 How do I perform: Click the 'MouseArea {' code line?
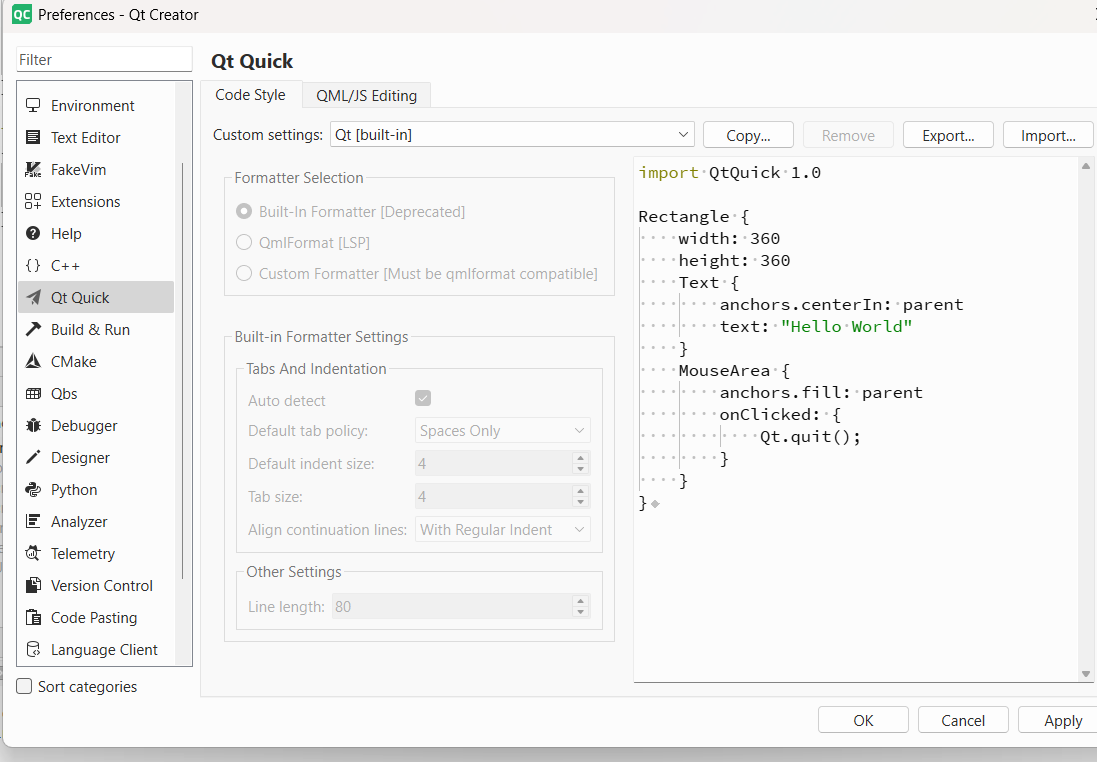(734, 371)
